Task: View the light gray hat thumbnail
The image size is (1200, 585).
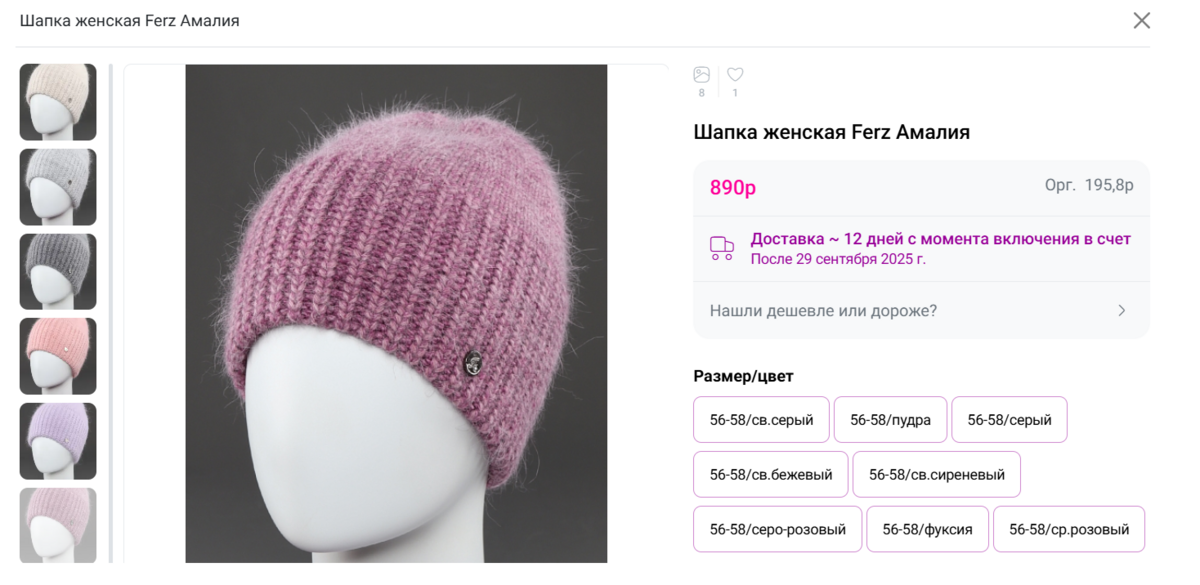Action: tap(58, 187)
